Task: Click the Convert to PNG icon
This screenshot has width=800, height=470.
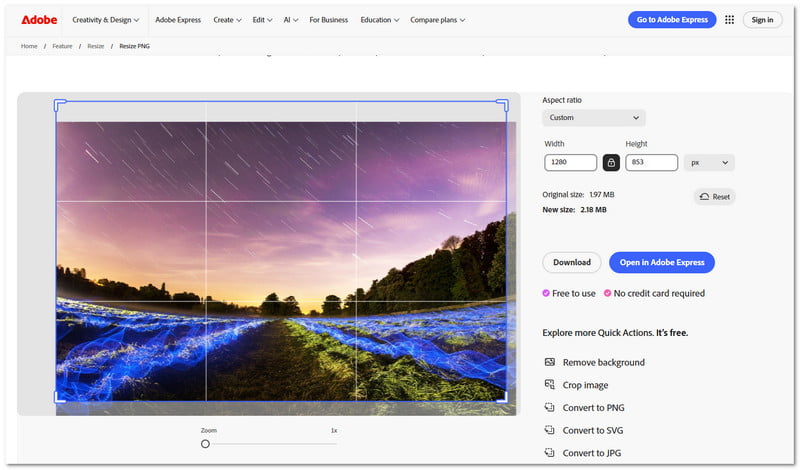Action: coord(549,407)
